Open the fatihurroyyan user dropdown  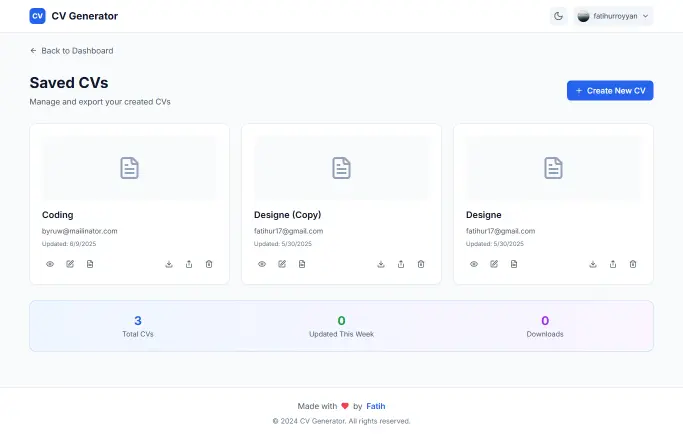(x=613, y=16)
